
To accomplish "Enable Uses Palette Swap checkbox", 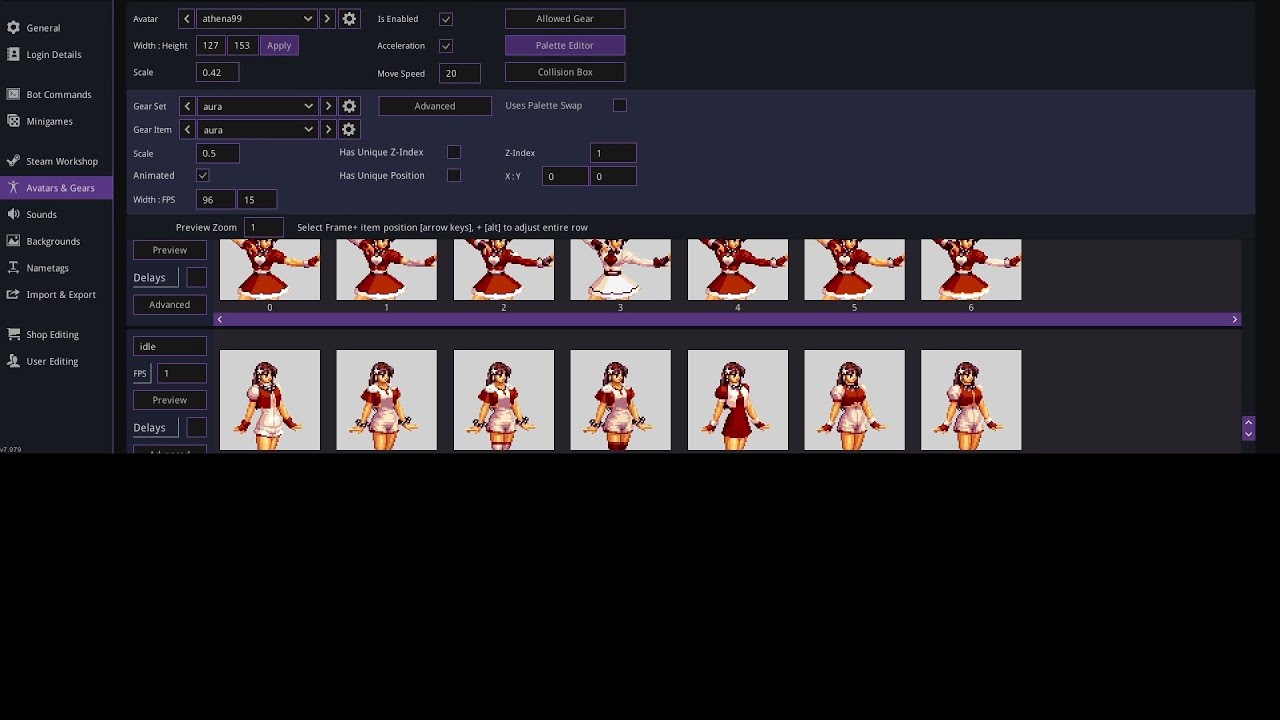I will [620, 105].
